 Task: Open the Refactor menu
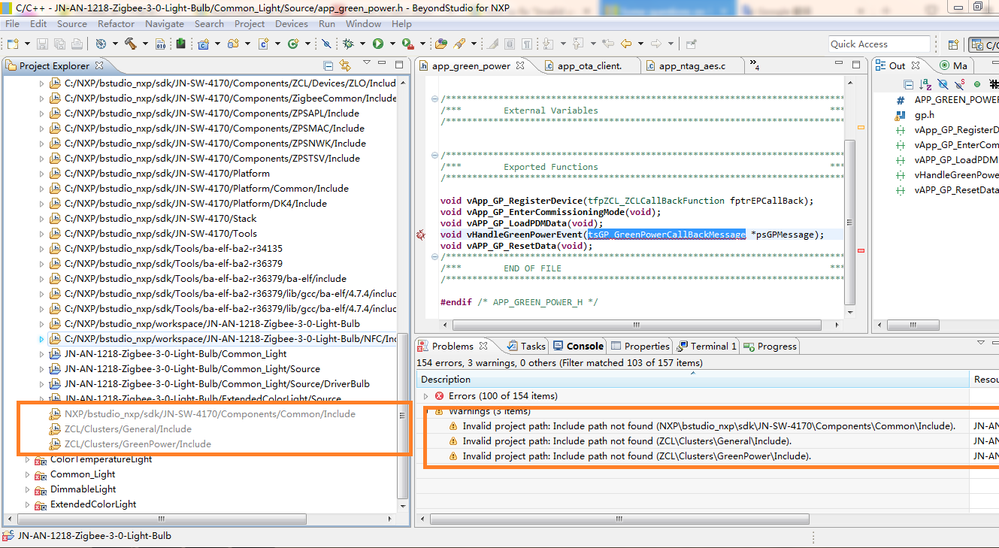[x=116, y=24]
